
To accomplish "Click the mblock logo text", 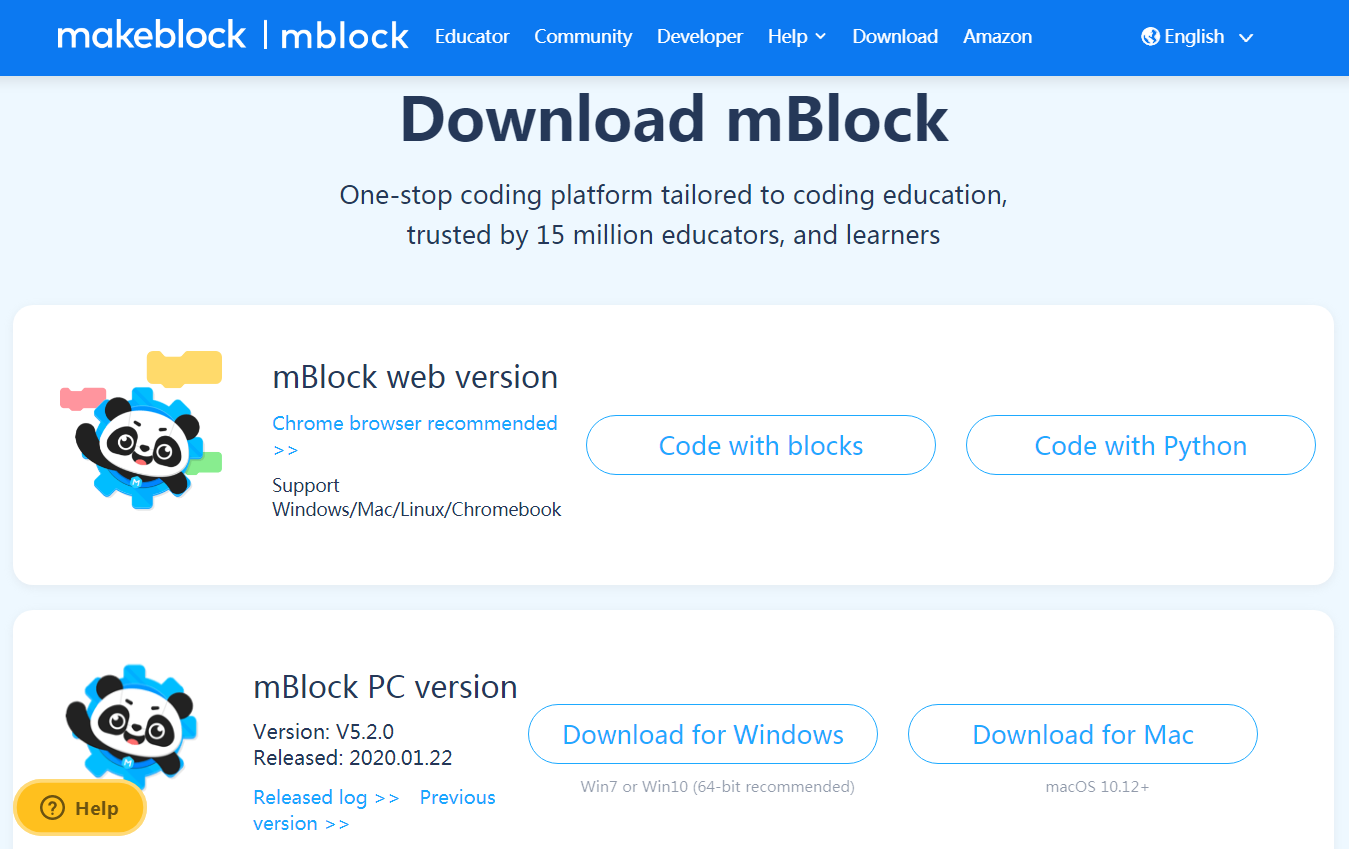I will pos(345,37).
